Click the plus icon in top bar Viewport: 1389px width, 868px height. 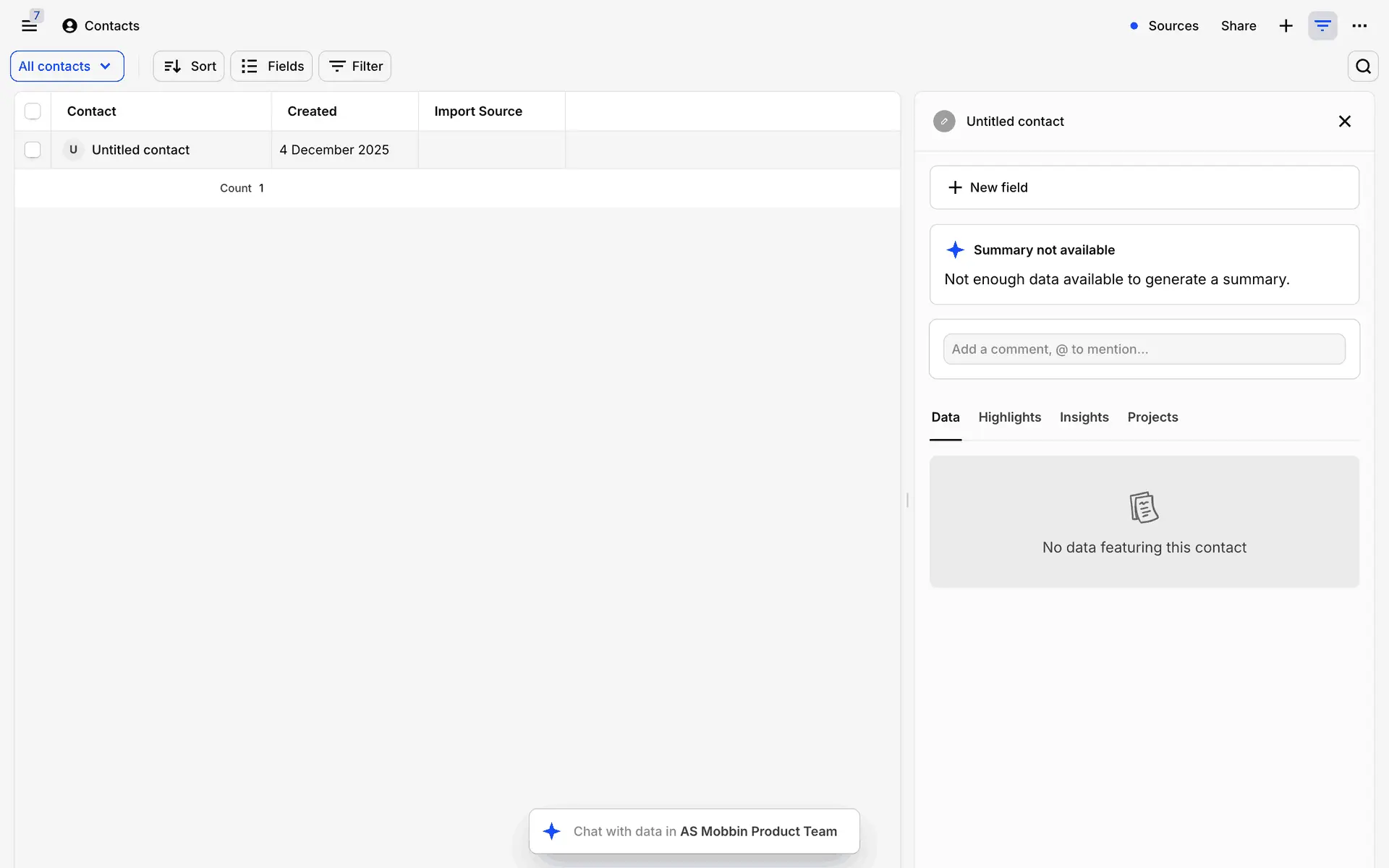coord(1286,26)
